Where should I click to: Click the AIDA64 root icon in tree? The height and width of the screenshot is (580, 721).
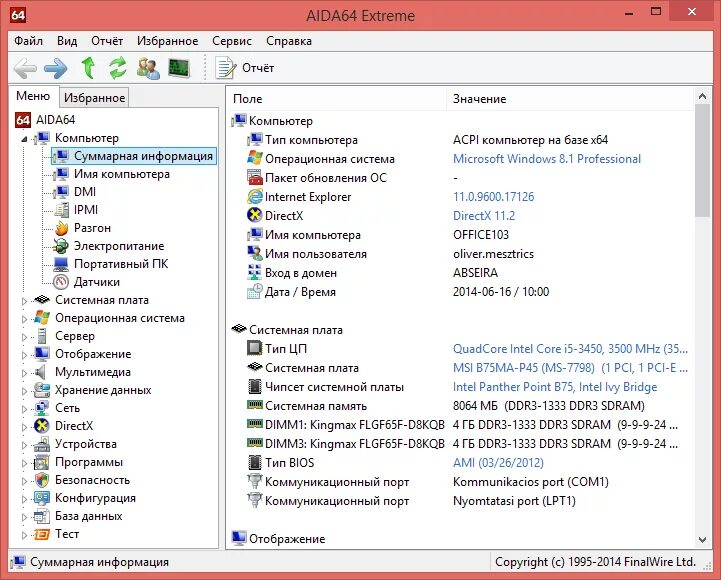click(23, 120)
